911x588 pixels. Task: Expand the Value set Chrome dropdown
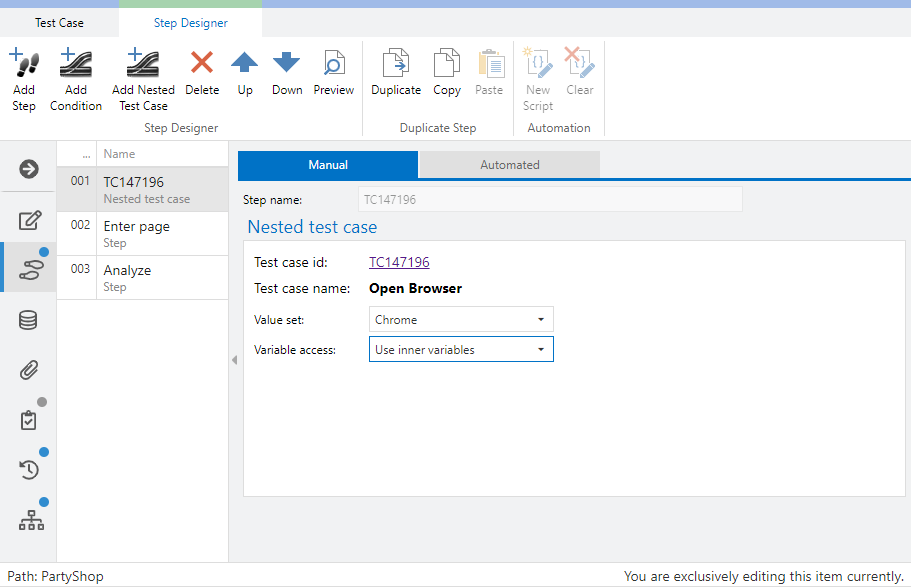click(460, 320)
